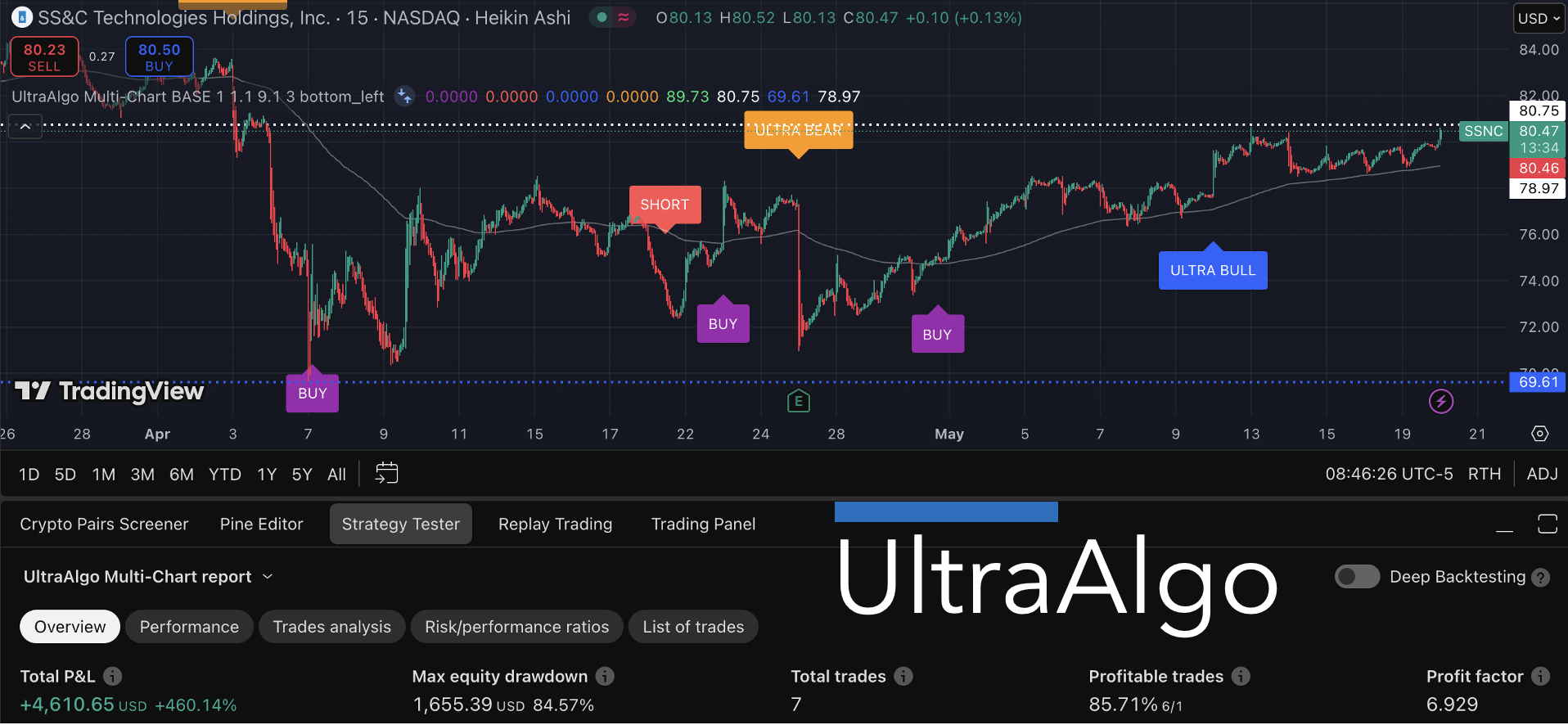Set chart range to 1Y
This screenshot has width=1568, height=725.
tap(267, 474)
